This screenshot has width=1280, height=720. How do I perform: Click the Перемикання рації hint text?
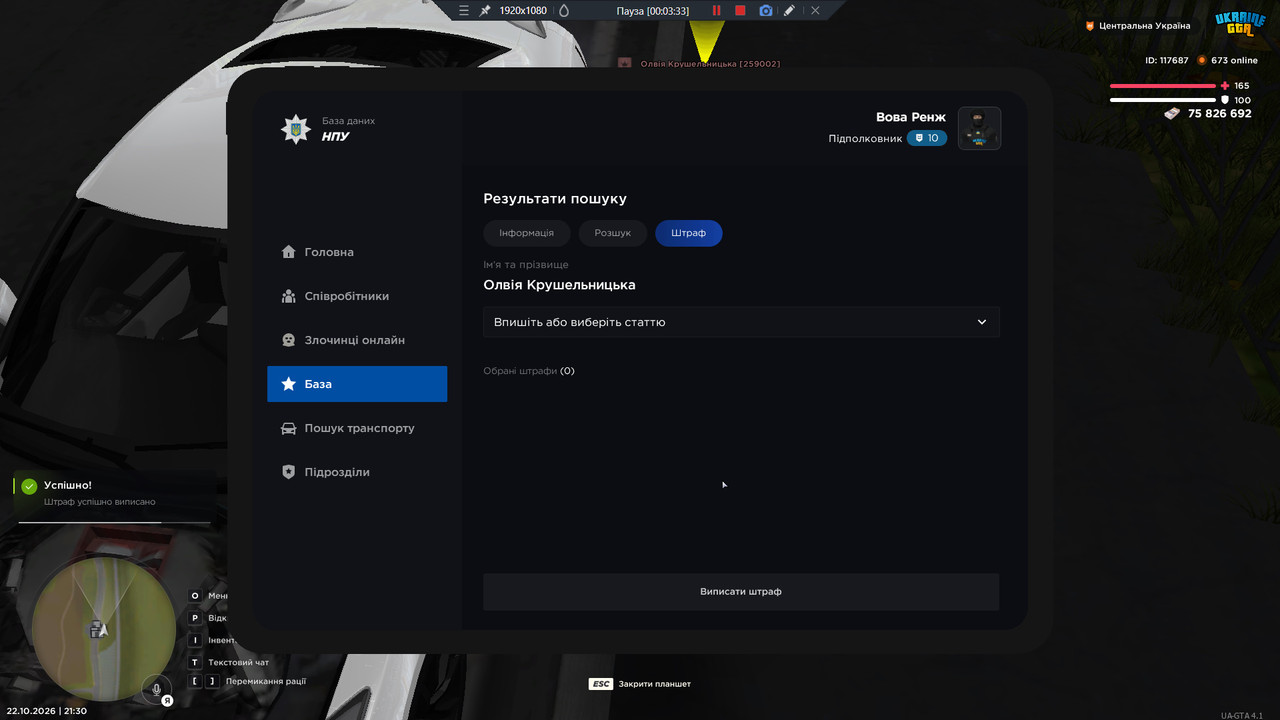coord(266,681)
